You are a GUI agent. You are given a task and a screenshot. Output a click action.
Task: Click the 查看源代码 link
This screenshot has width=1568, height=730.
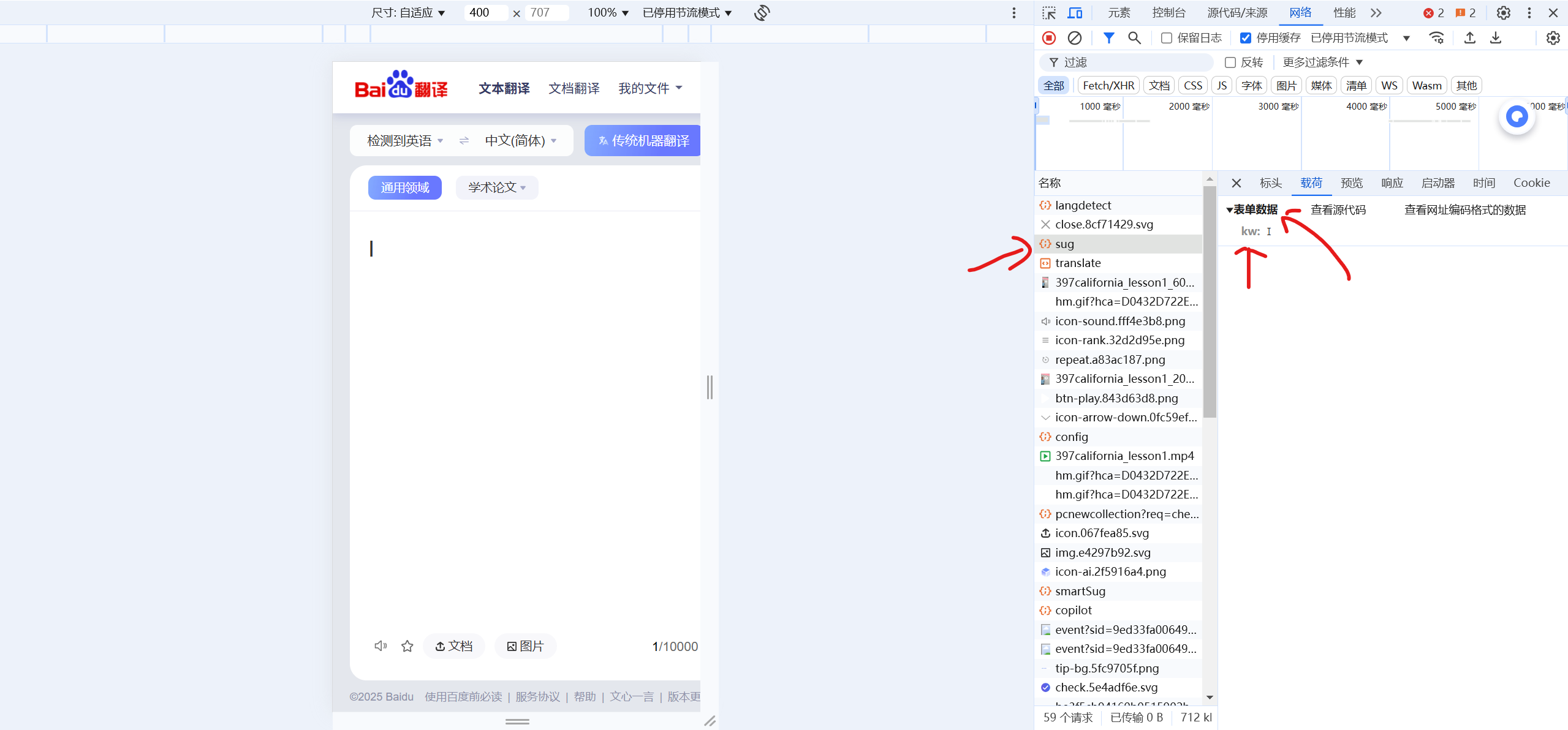coord(1338,210)
